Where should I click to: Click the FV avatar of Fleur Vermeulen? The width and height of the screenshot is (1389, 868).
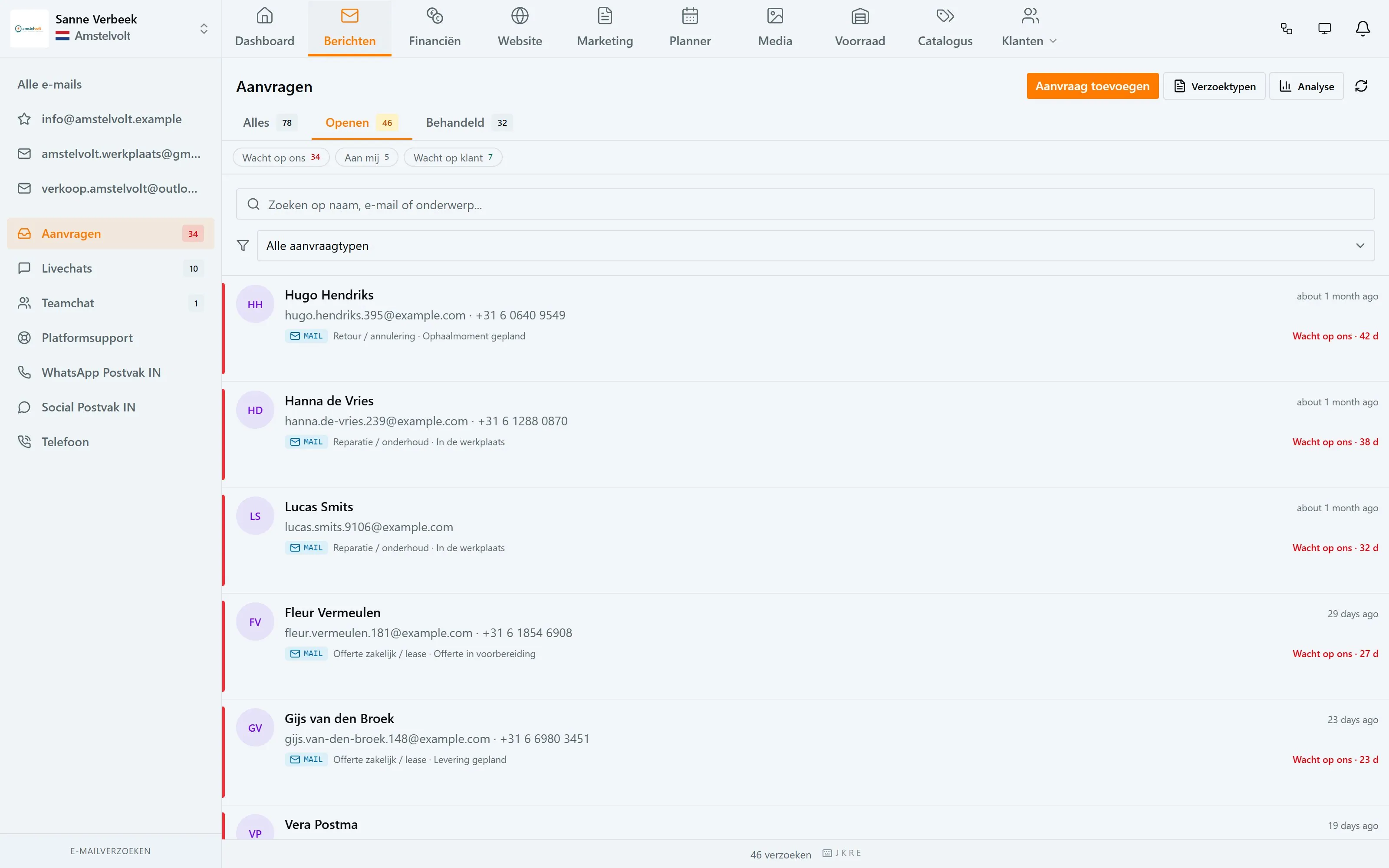(255, 622)
